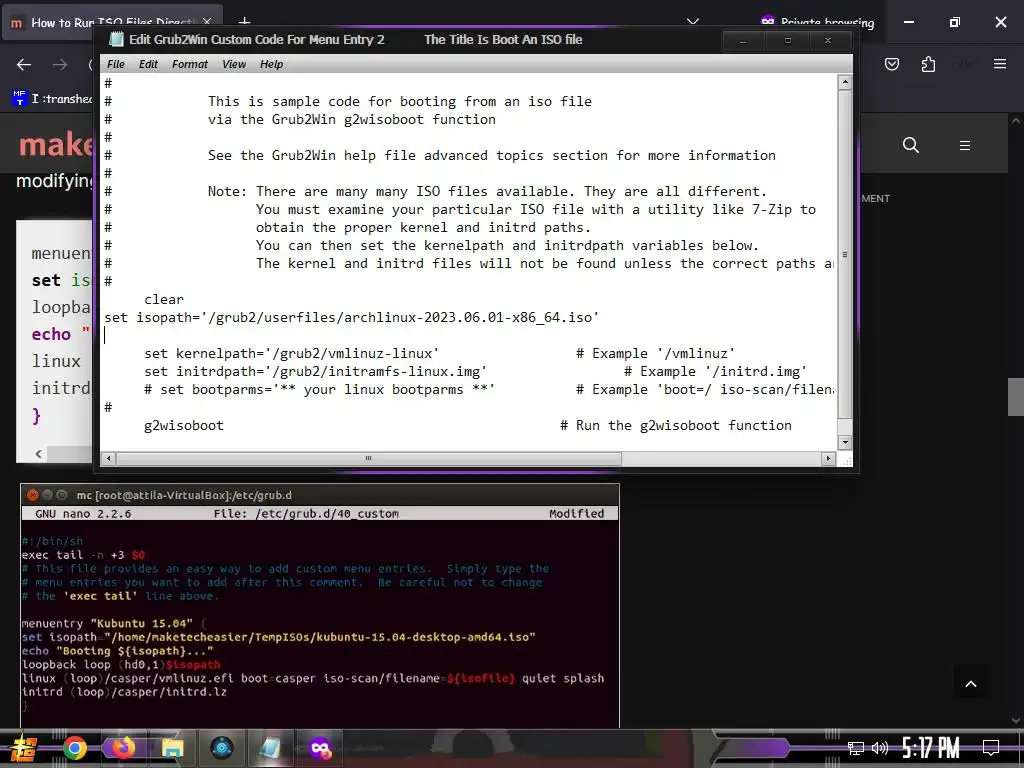1024x768 pixels.
Task: Open File Explorer from the taskbar
Action: click(172, 748)
